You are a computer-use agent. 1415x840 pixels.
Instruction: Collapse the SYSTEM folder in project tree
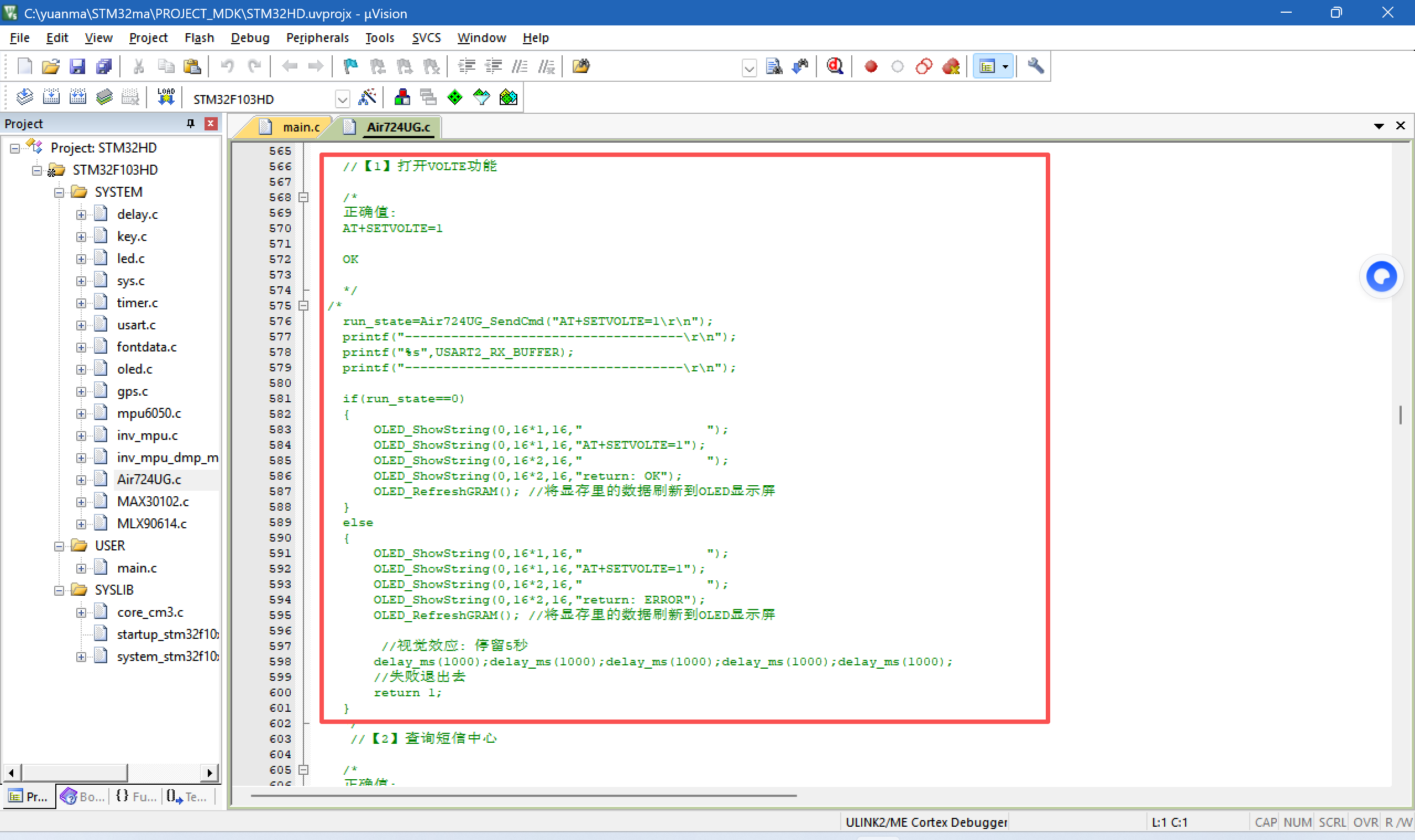point(59,192)
